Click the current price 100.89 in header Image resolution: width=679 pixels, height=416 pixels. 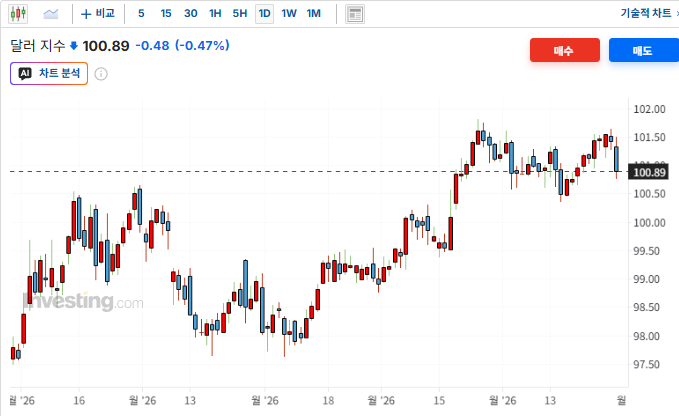pyautogui.click(x=106, y=46)
